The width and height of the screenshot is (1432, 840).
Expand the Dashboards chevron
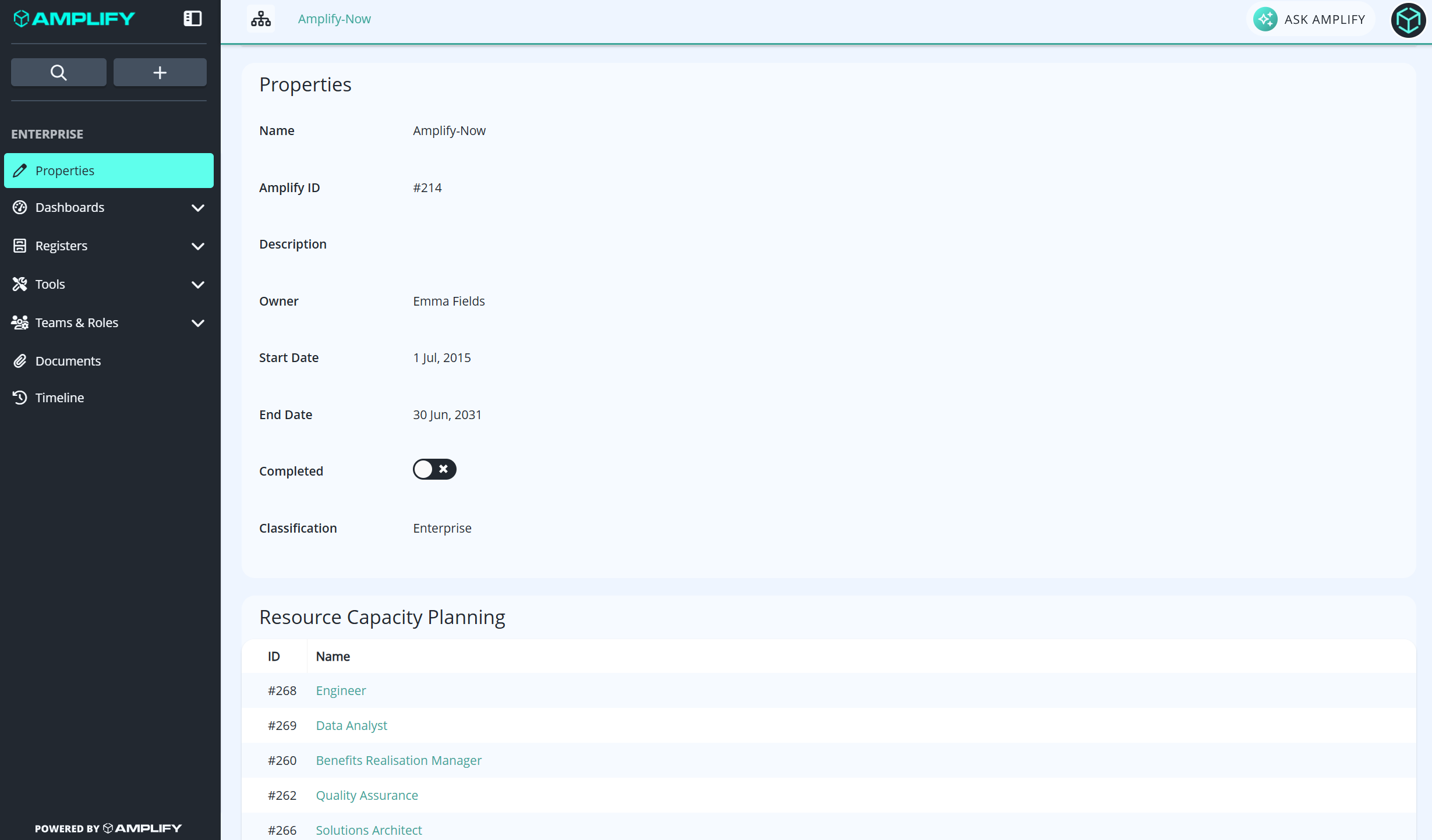(x=198, y=208)
